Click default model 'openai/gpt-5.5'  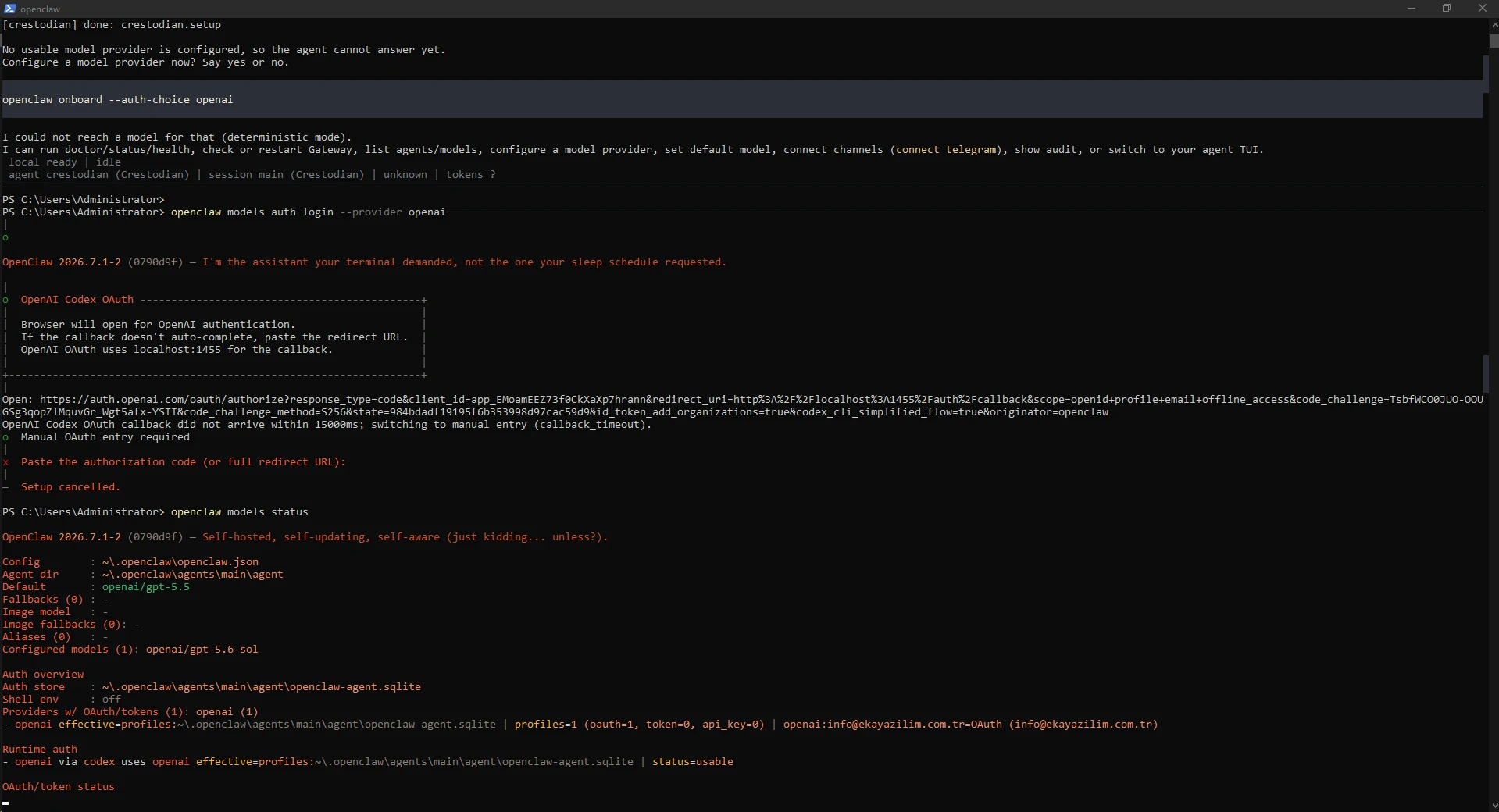pos(146,587)
